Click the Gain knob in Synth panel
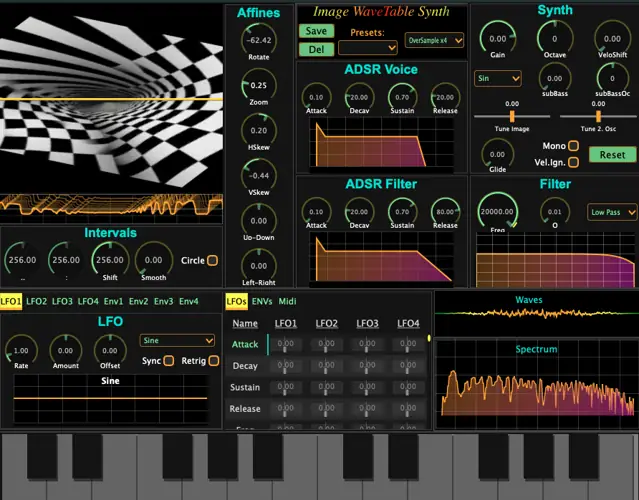The width and height of the screenshot is (639, 500). 497,40
